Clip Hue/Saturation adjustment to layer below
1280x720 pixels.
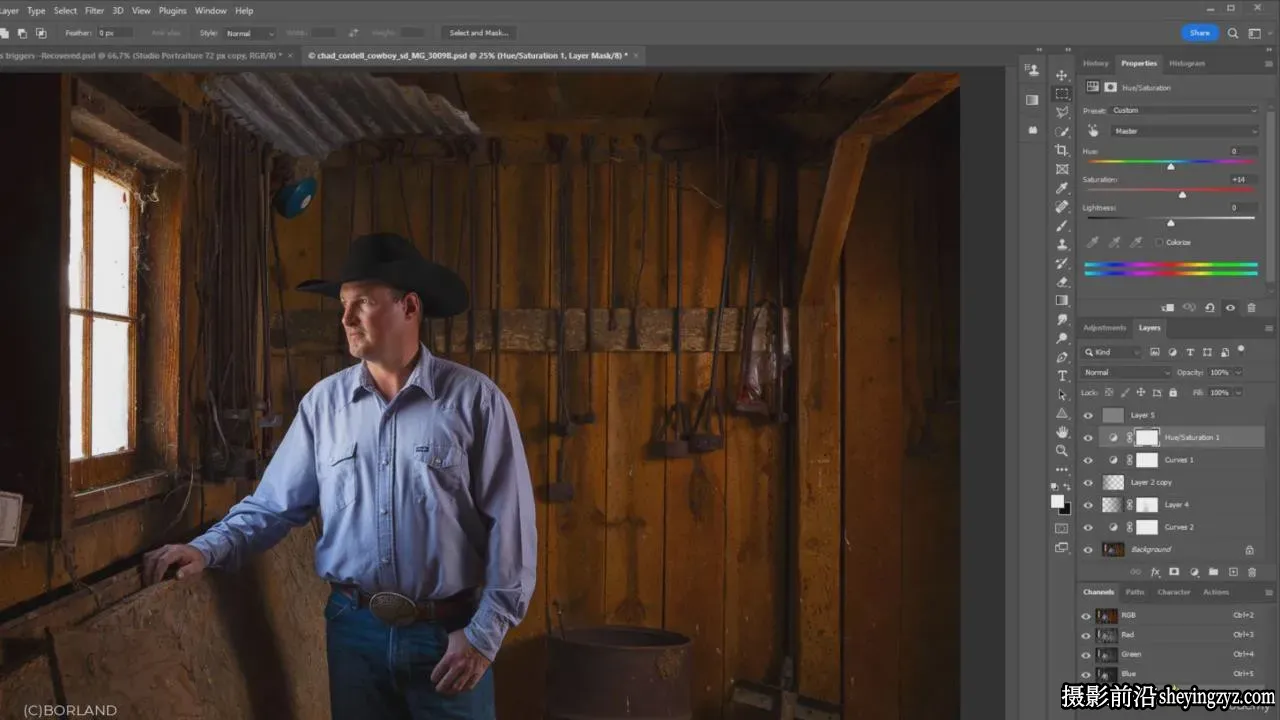pyautogui.click(x=1168, y=308)
